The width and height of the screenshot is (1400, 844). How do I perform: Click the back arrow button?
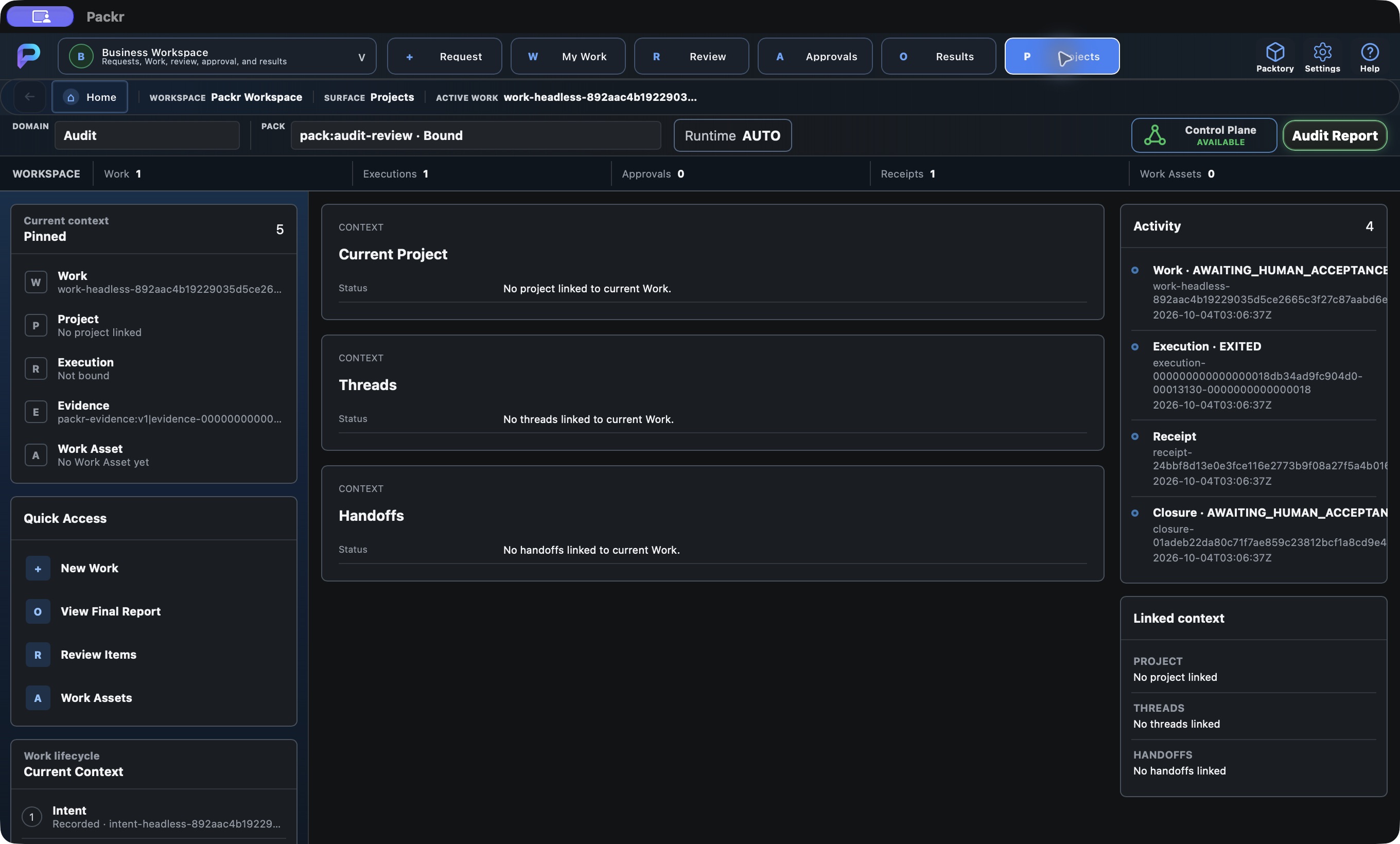(x=29, y=97)
